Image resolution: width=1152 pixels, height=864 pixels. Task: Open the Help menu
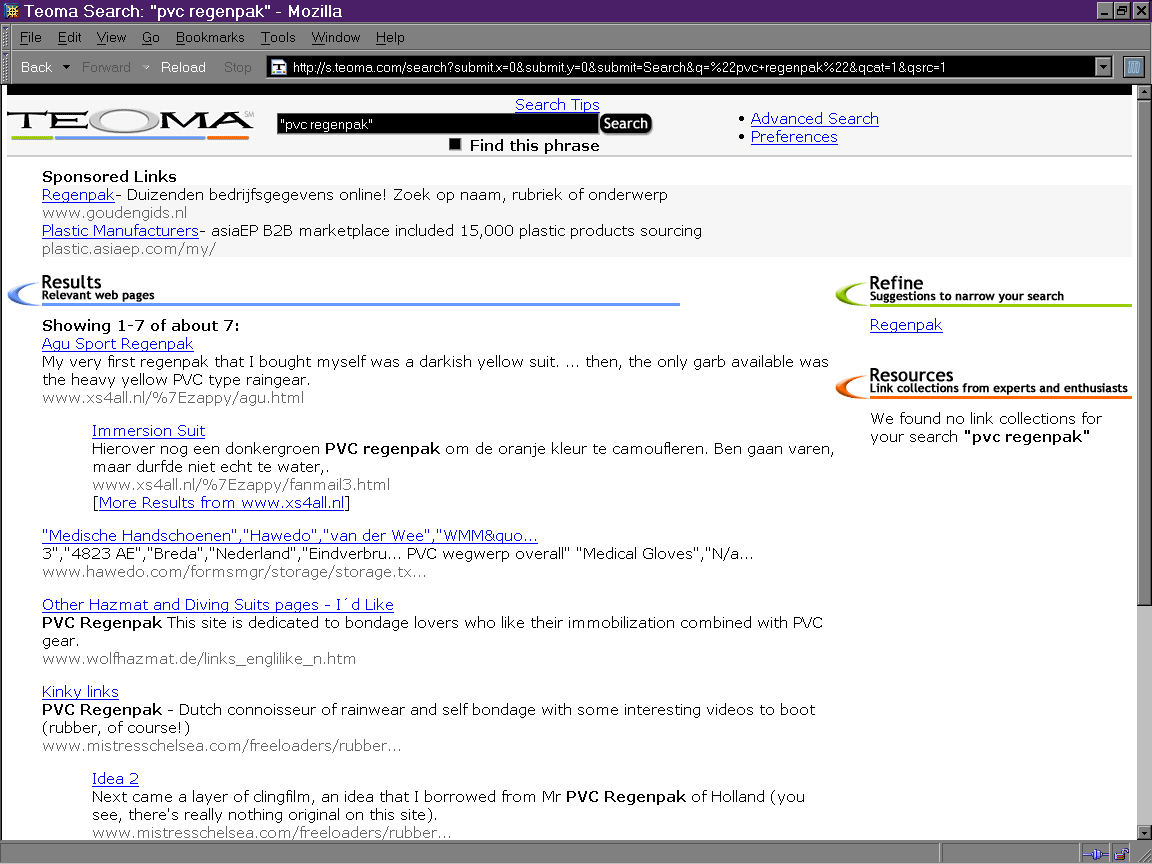pyautogui.click(x=390, y=37)
